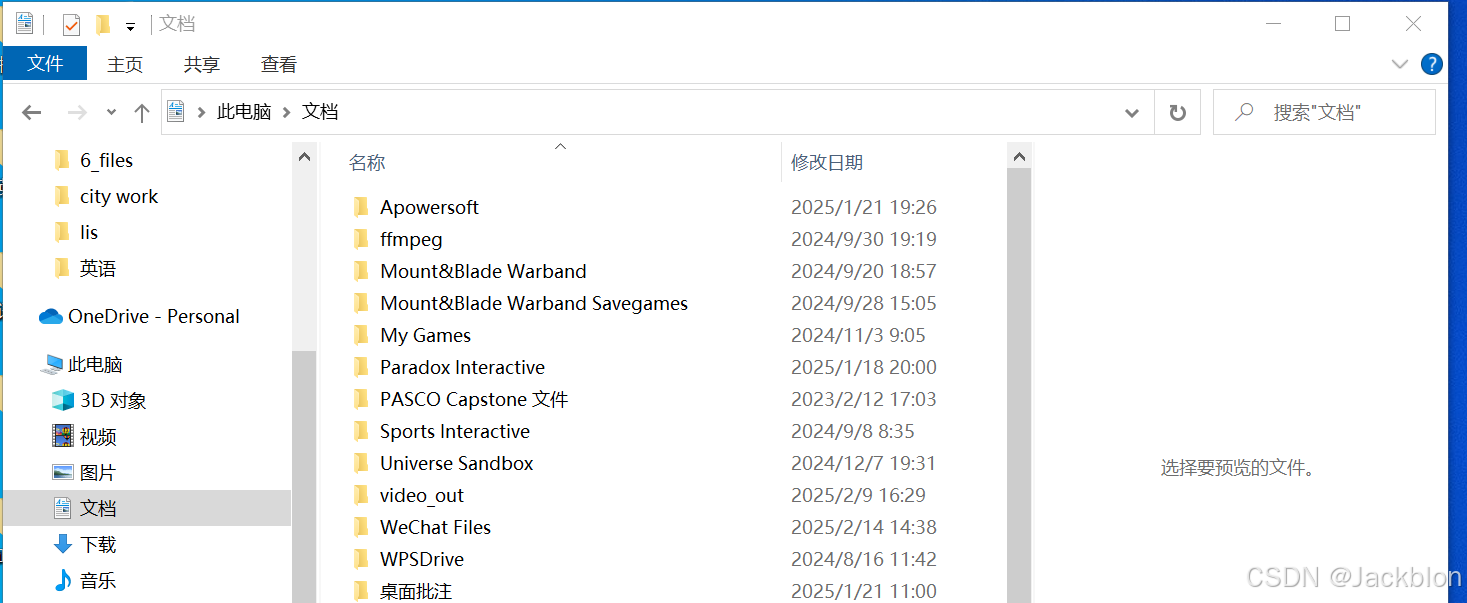1467x603 pixels.
Task: Select the Apowersoft folder icon
Action: (361, 207)
